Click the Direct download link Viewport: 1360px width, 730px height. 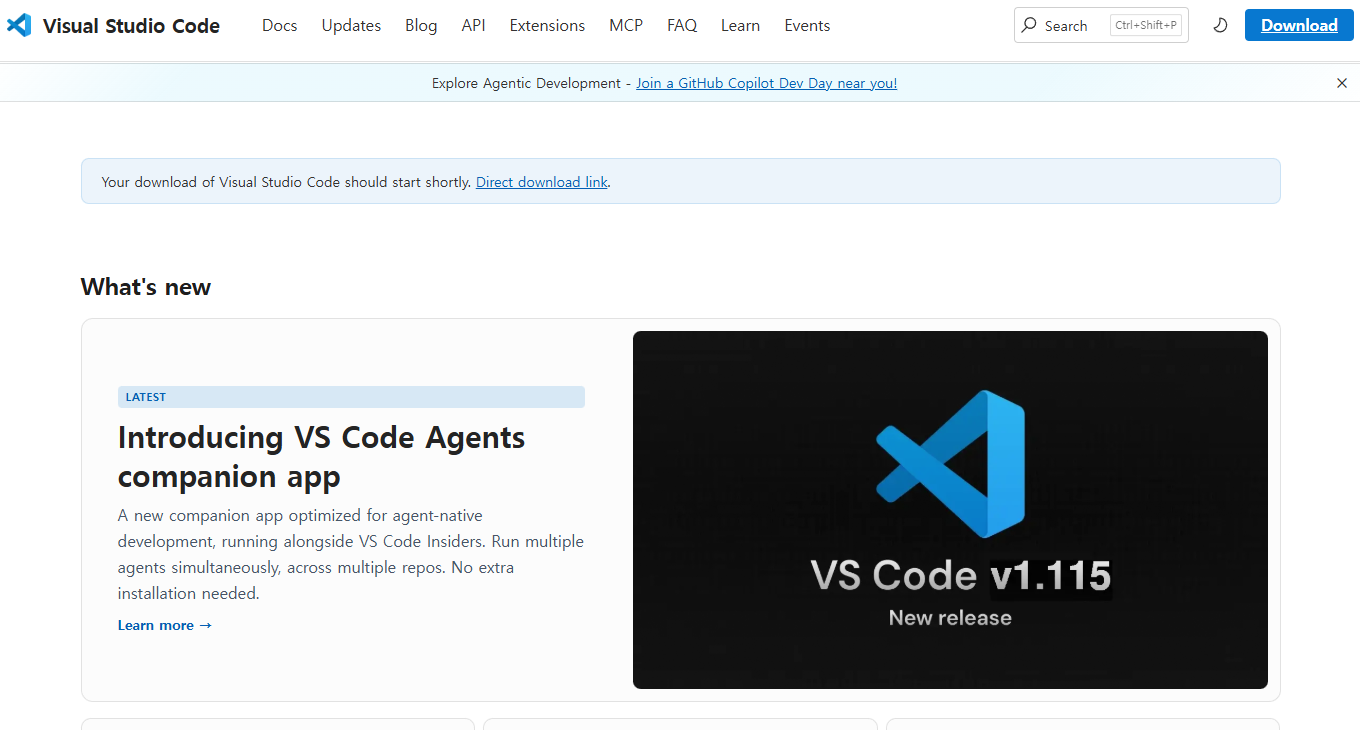(542, 182)
